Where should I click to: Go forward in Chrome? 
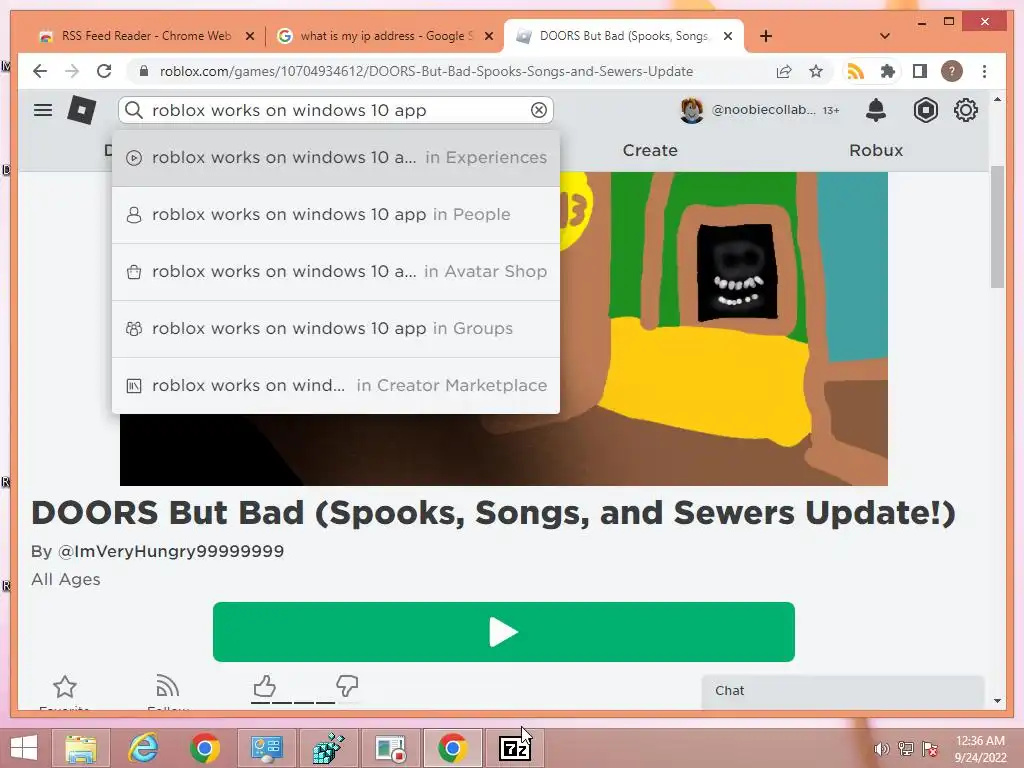tap(72, 71)
